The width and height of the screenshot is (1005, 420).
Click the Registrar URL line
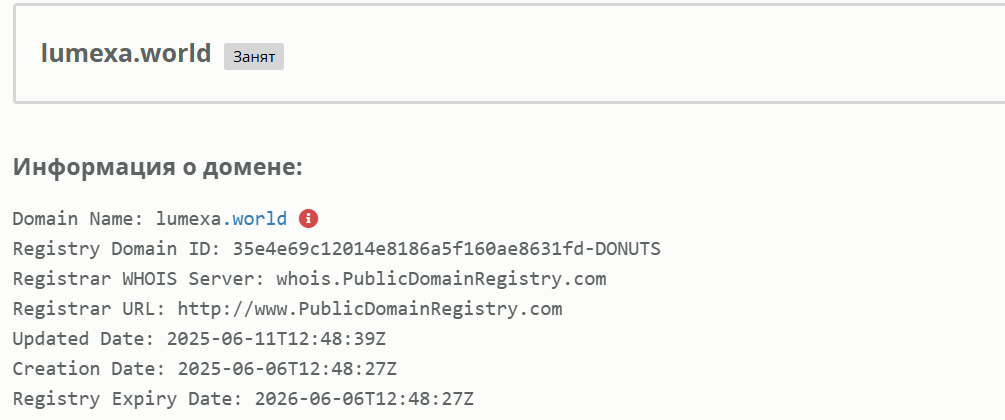(x=287, y=309)
